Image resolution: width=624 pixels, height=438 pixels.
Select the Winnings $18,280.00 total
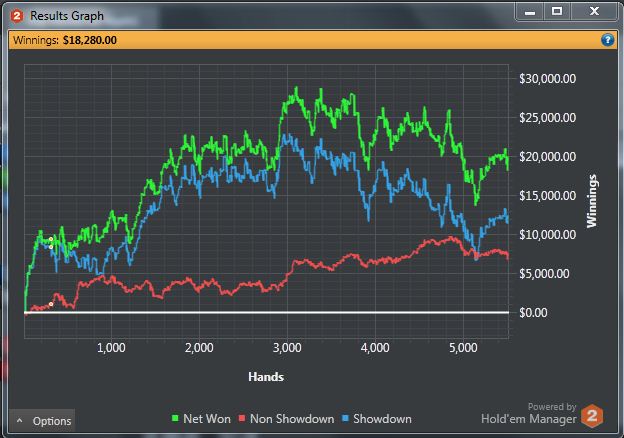tap(65, 40)
